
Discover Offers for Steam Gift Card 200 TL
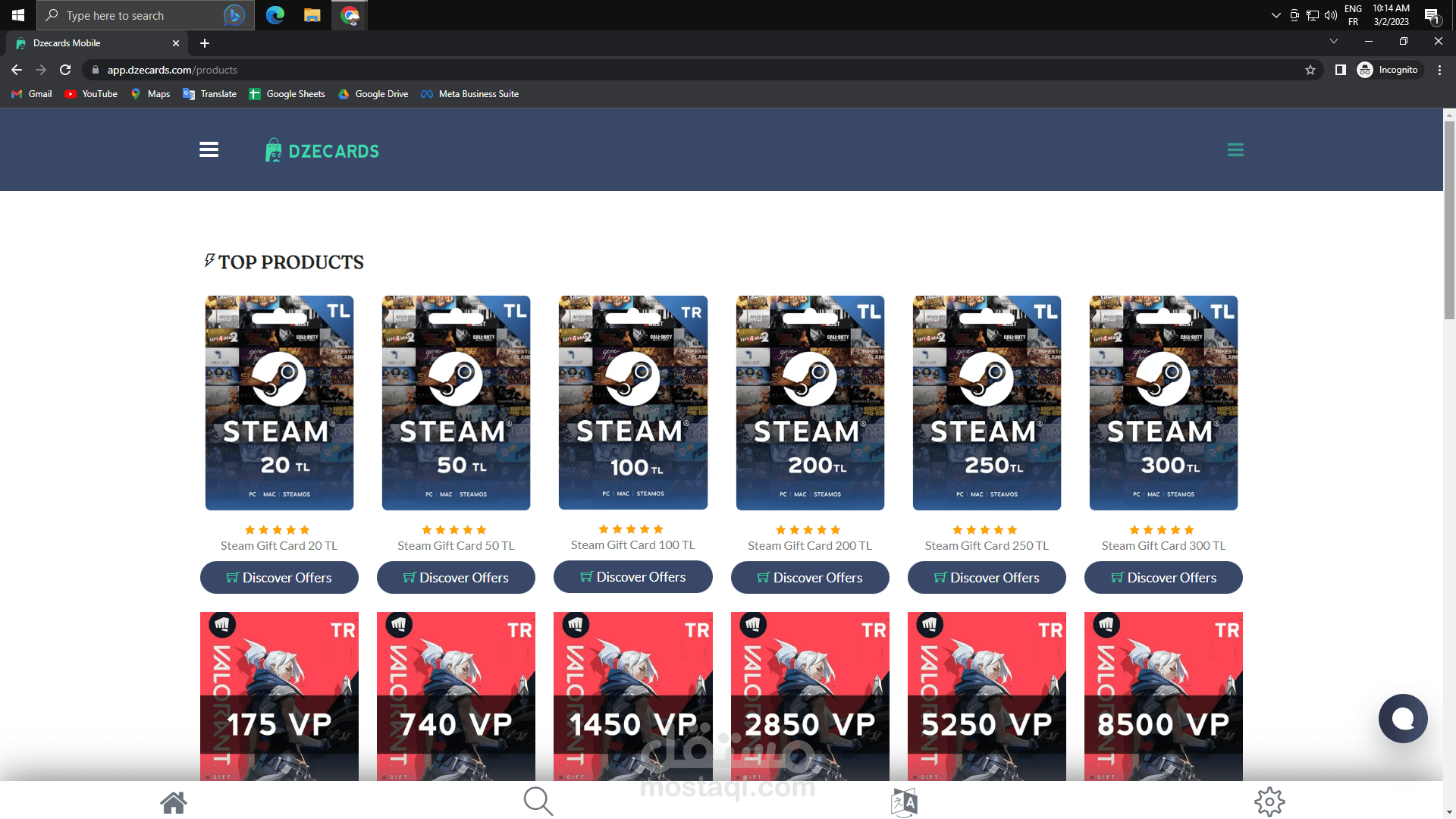pyautogui.click(x=810, y=578)
